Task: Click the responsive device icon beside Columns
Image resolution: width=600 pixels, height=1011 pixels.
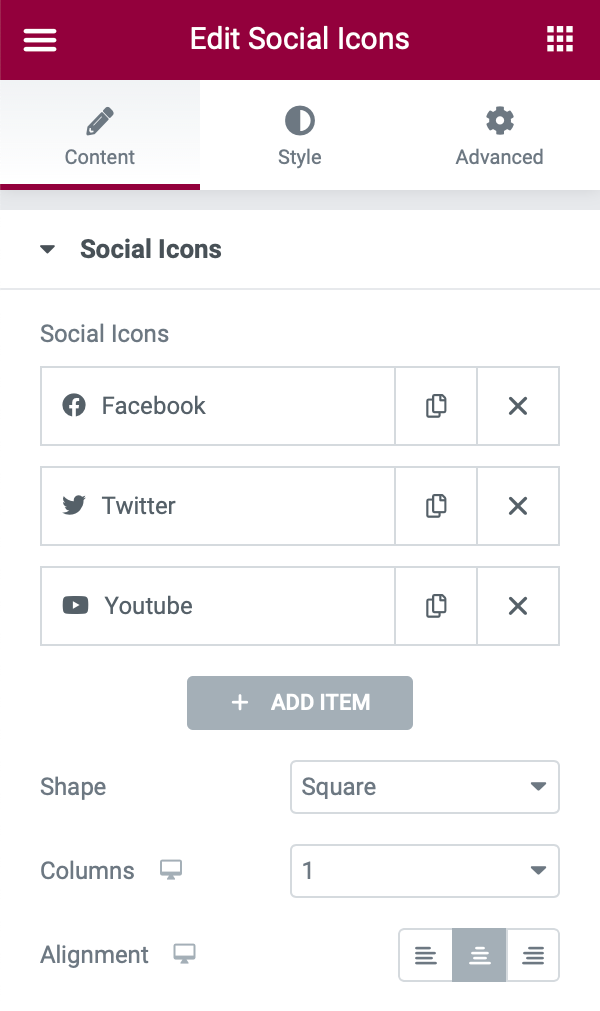Action: pyautogui.click(x=171, y=871)
